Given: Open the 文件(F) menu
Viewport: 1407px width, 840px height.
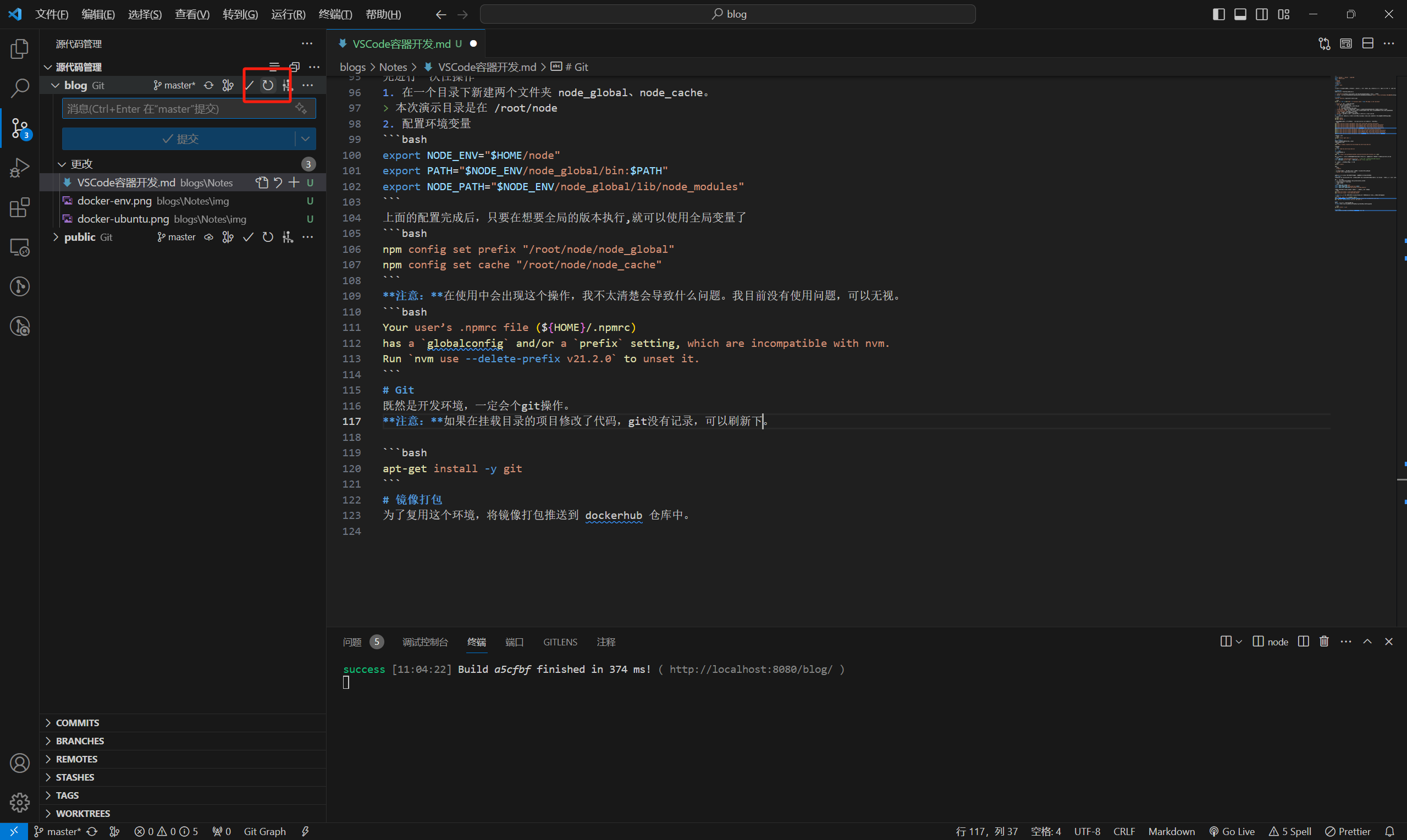Looking at the screenshot, I should tap(52, 14).
